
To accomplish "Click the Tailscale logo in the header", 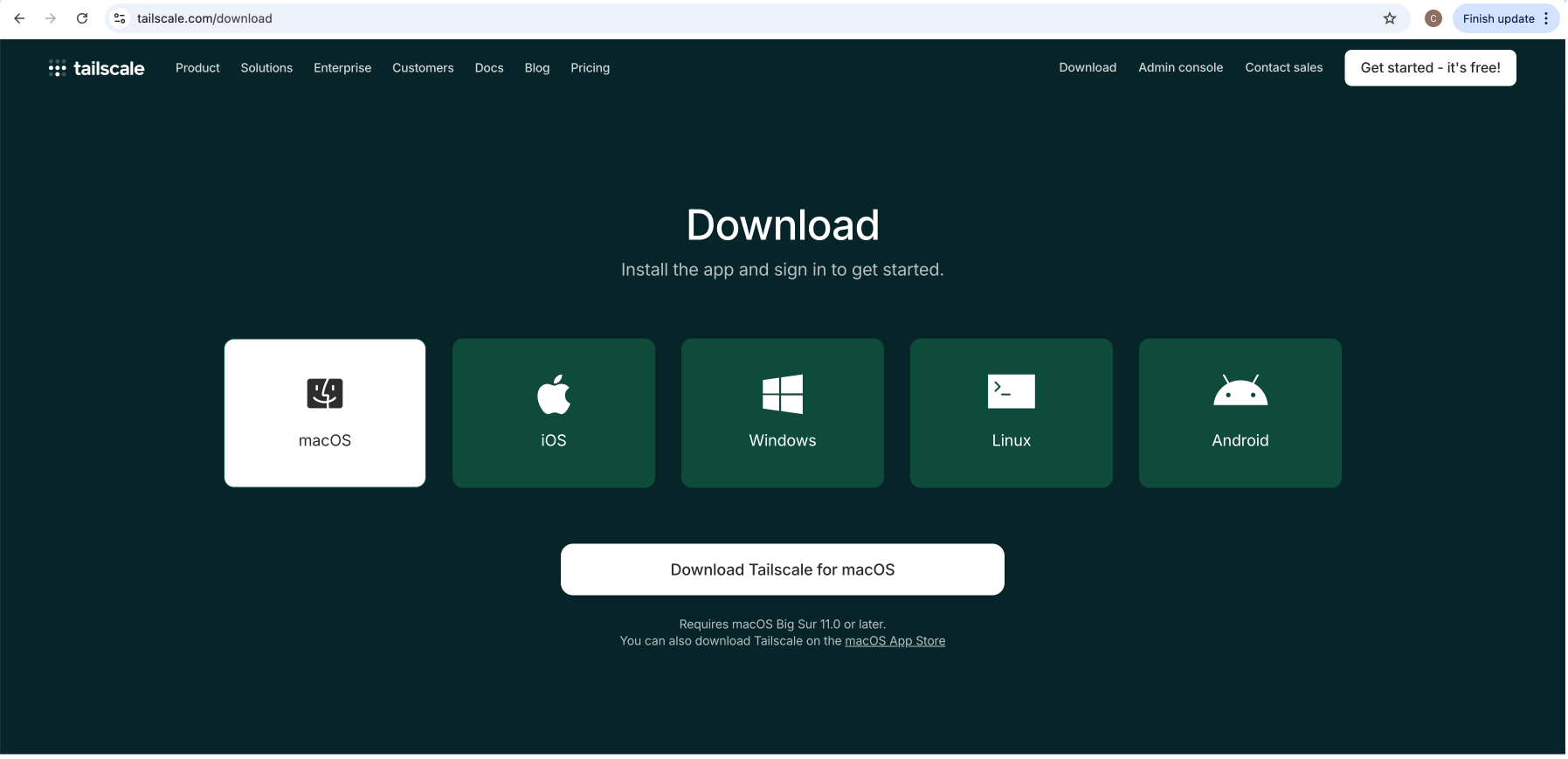I will pos(96,68).
